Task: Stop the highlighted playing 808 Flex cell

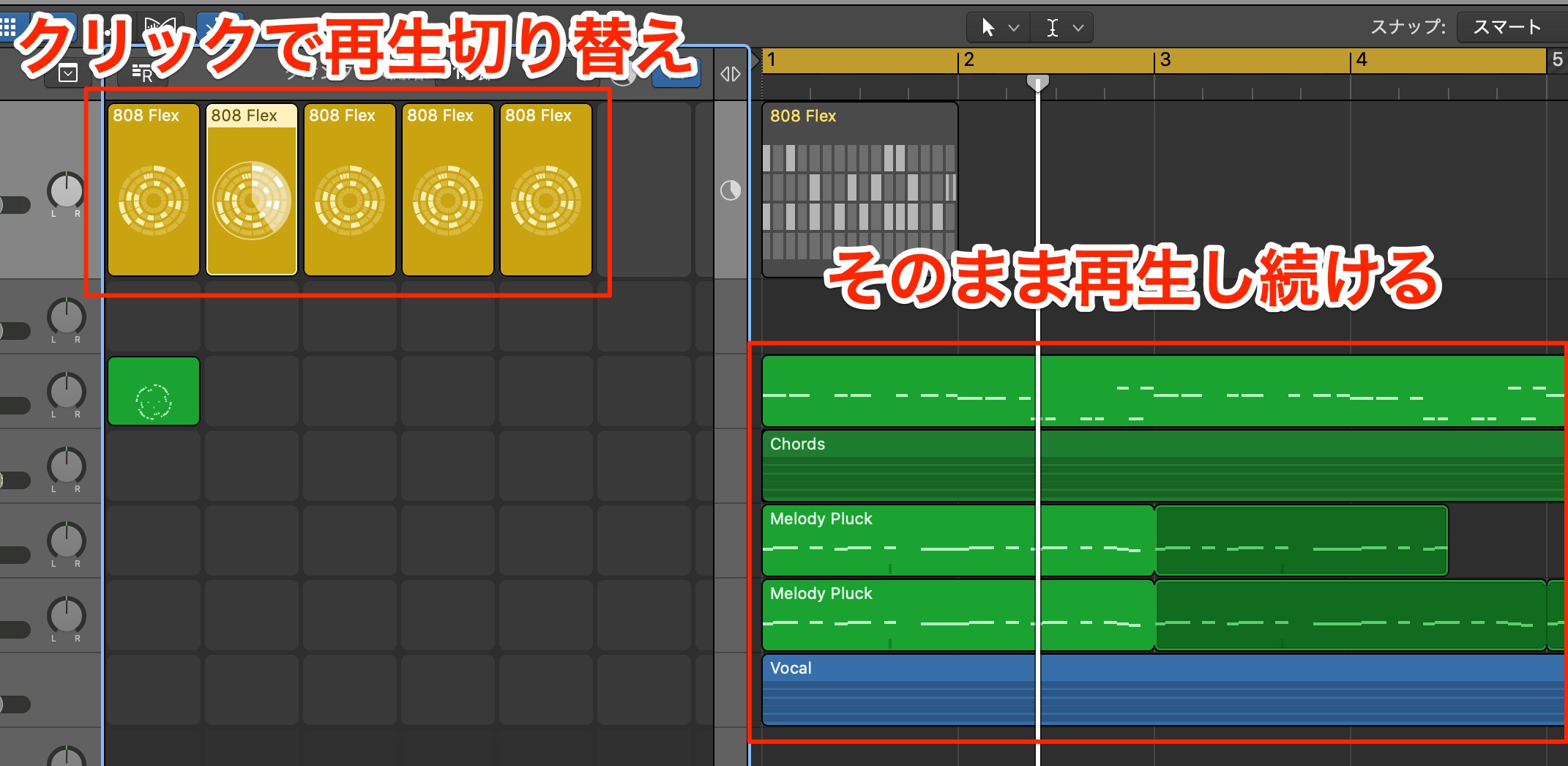Action: coord(252,190)
